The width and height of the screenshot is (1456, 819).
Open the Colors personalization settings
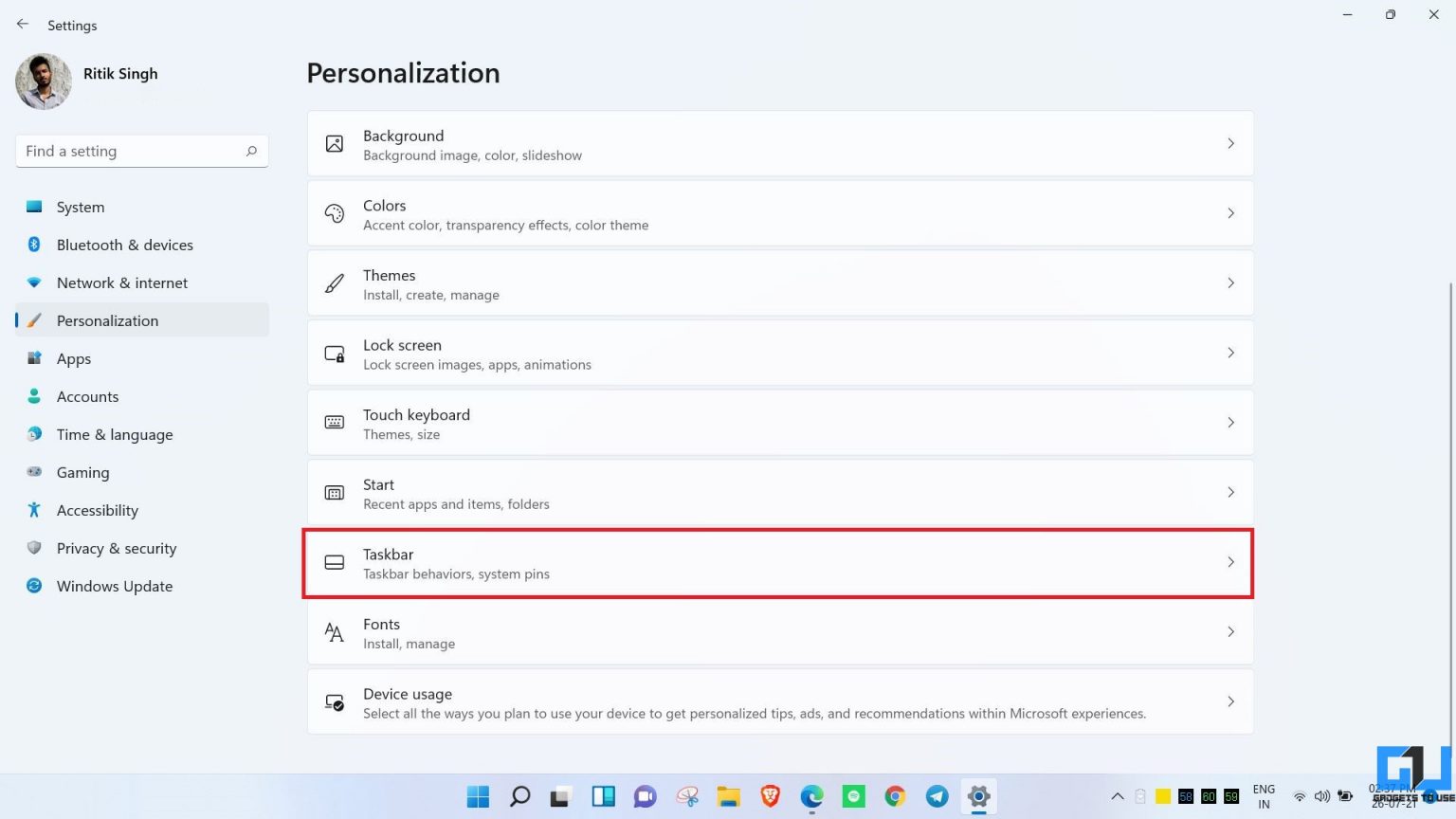tap(780, 212)
